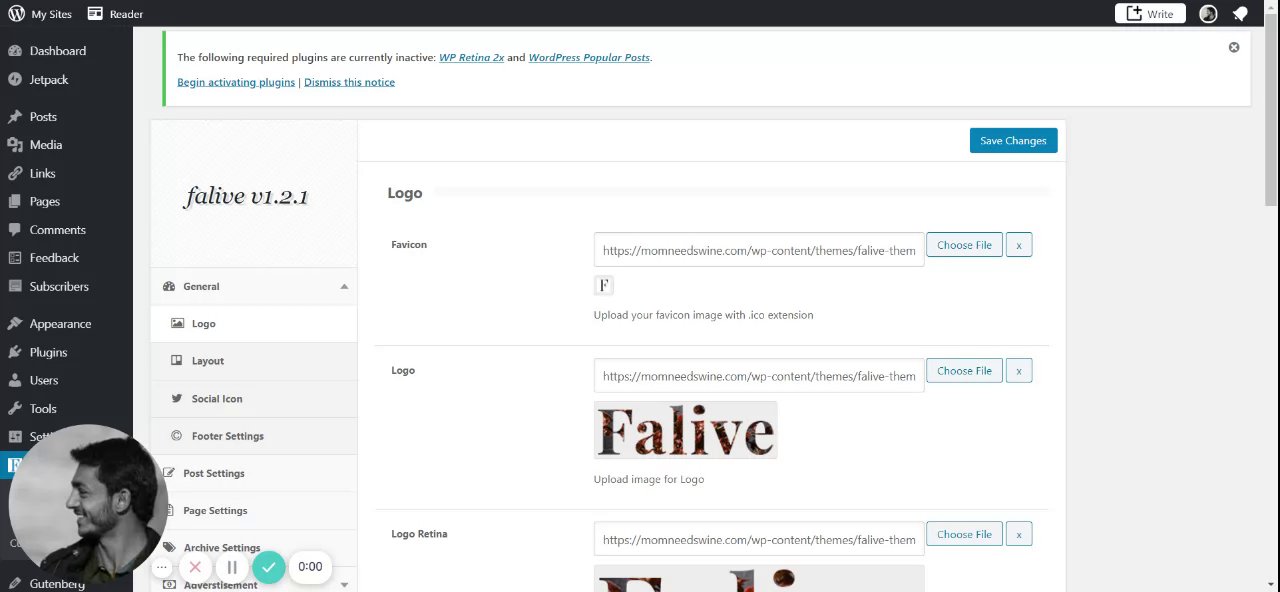
Task: Open the WordPress Popular Posts link
Action: 589,58
